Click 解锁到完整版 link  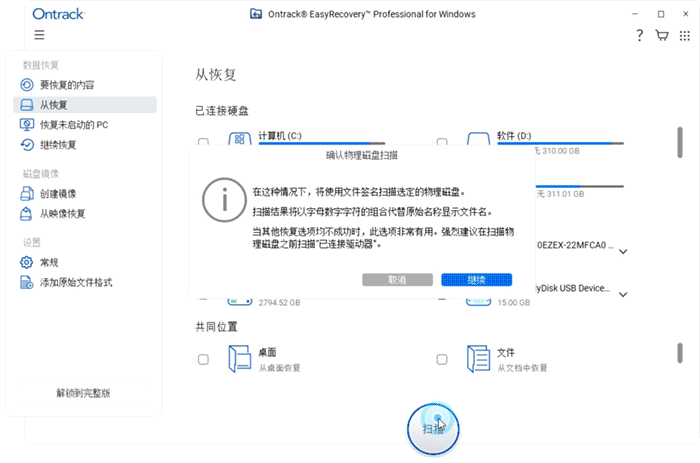pyautogui.click(x=83, y=393)
